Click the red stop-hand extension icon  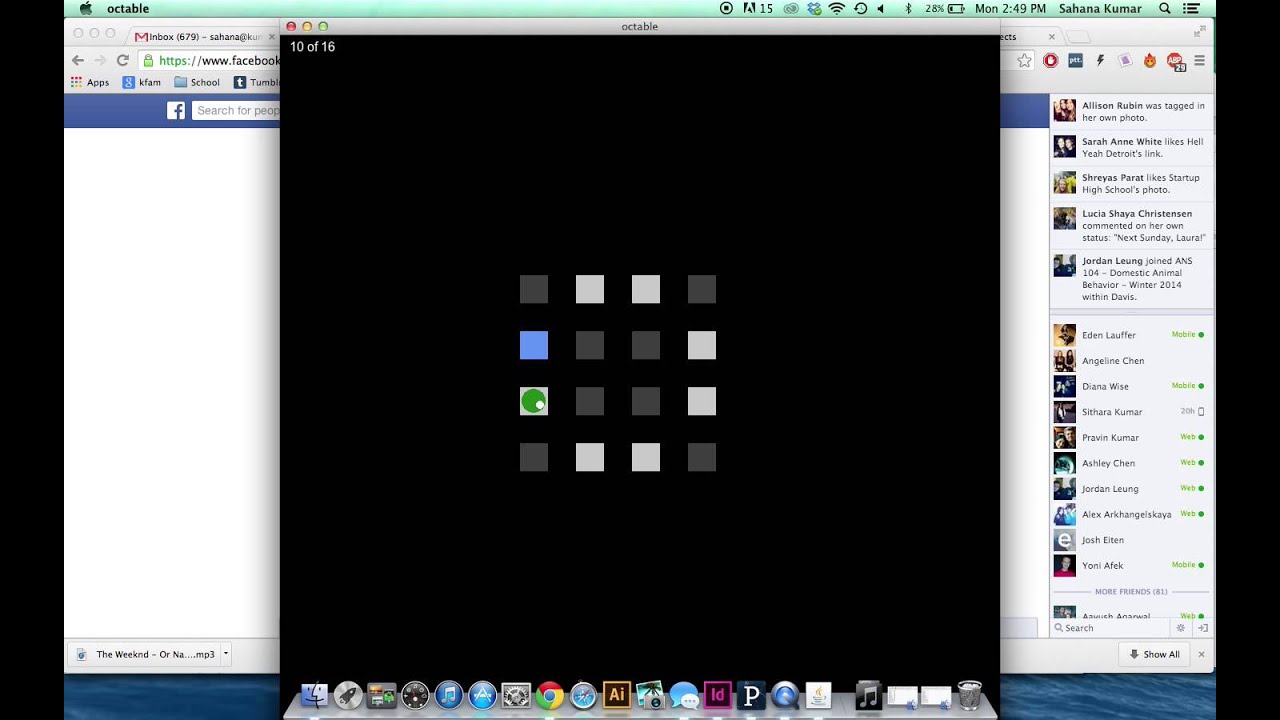pyautogui.click(x=1050, y=60)
